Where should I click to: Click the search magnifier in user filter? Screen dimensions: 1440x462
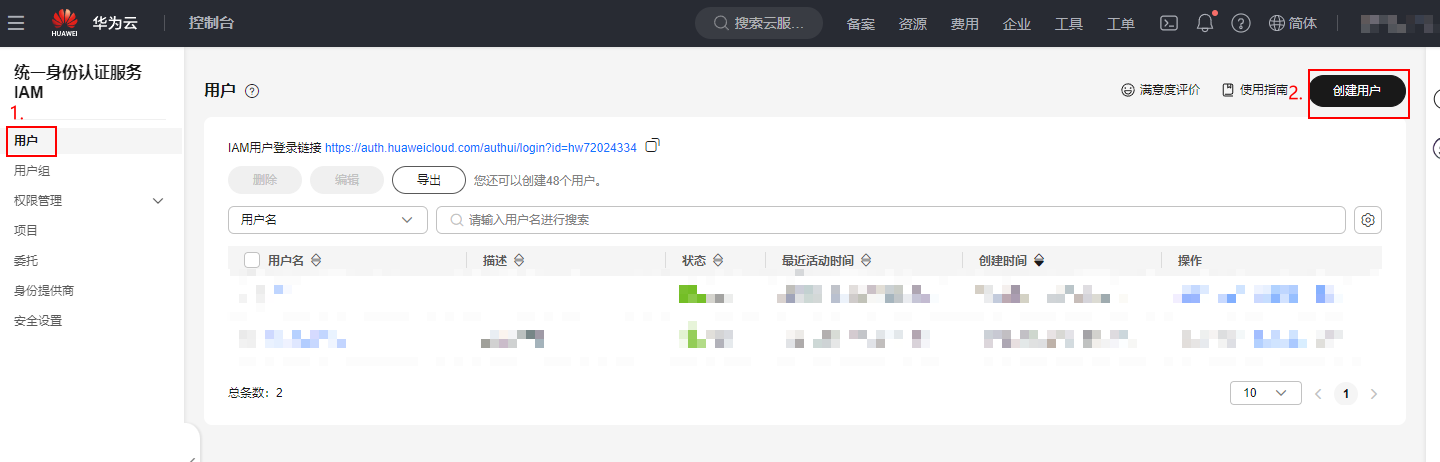point(456,220)
